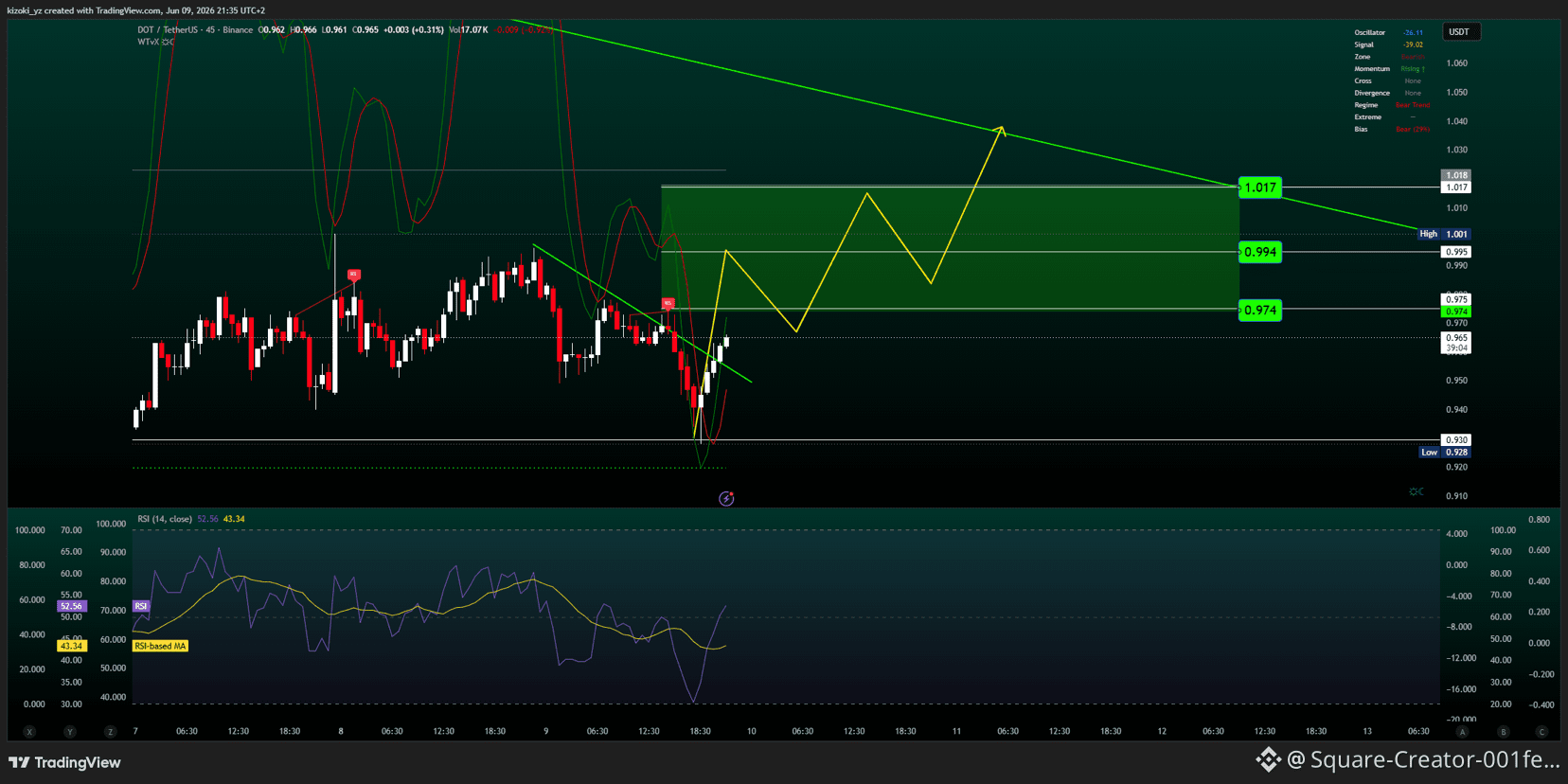
Task: Click the USDT currency button
Action: click(x=1459, y=32)
